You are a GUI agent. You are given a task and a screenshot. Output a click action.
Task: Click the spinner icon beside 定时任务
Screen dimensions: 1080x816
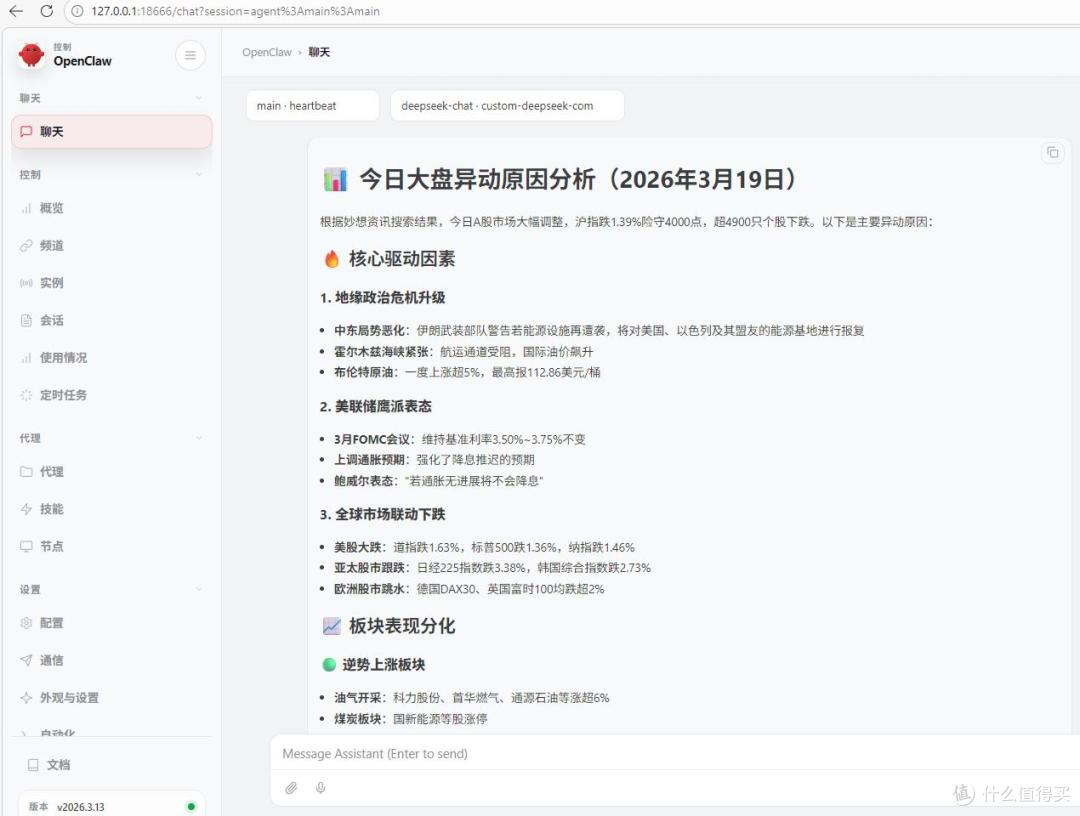click(26, 395)
